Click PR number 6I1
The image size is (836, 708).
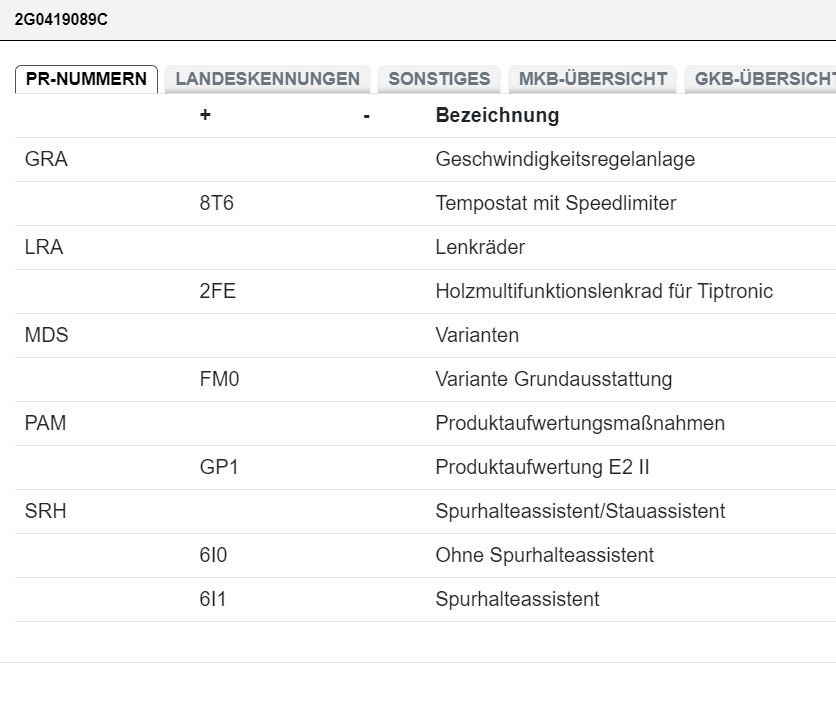pyautogui.click(x=213, y=599)
